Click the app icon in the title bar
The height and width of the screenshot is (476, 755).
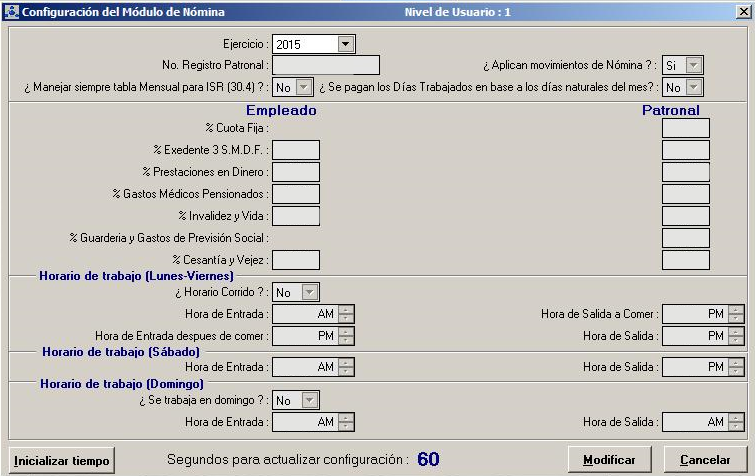click(x=10, y=12)
